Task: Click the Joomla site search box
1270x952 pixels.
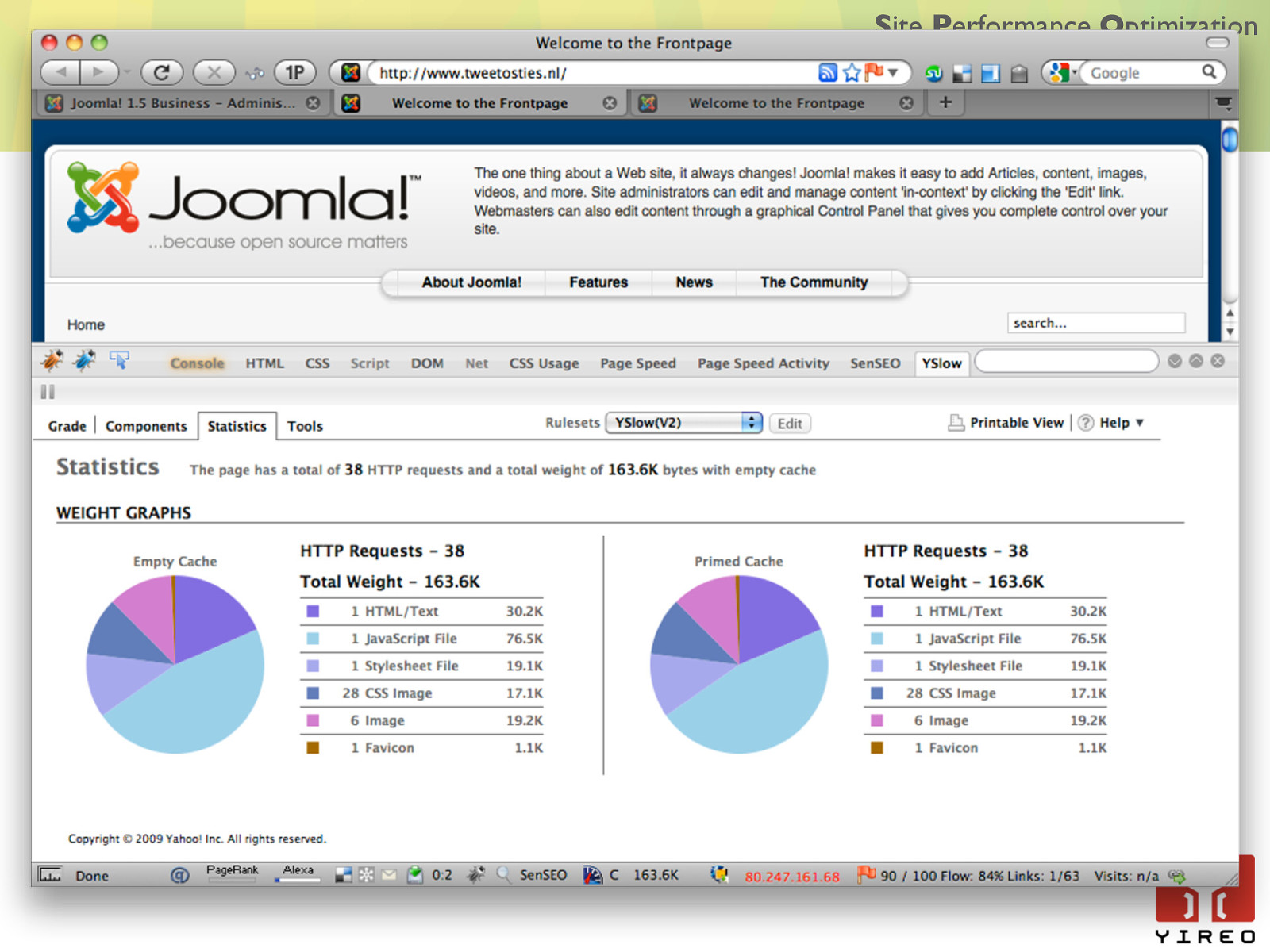Action: click(x=1096, y=323)
